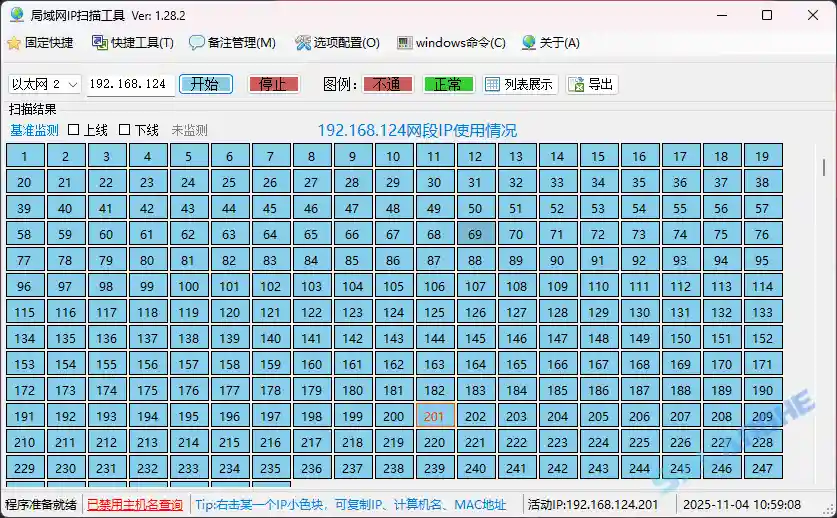
Task: Click the 快捷工具 toolbox icon
Action: [x=100, y=43]
